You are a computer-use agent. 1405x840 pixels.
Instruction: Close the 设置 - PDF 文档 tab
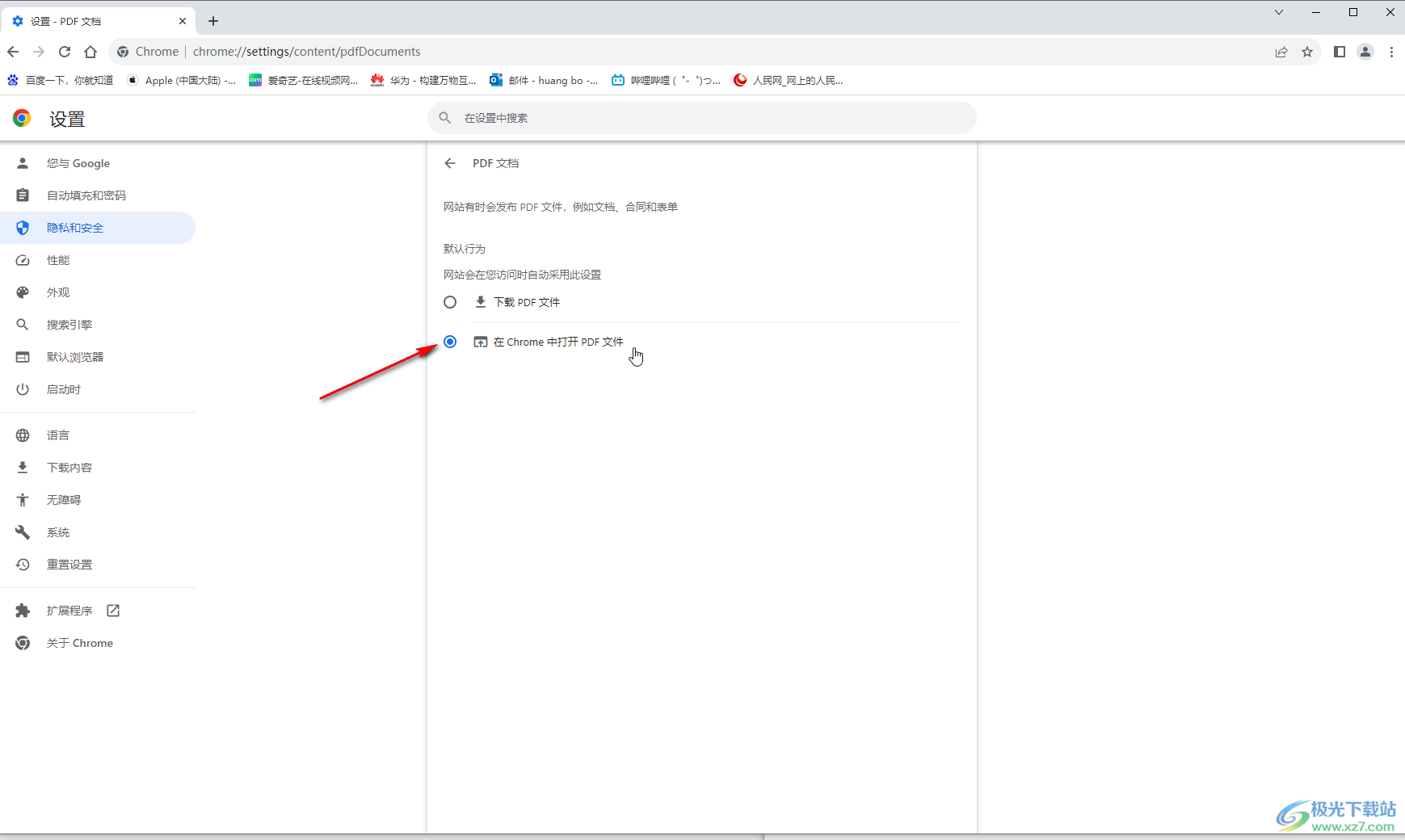point(183,21)
